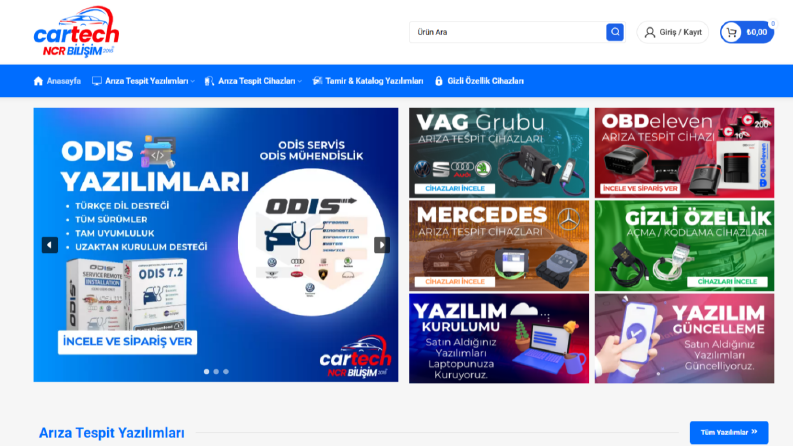Select the first carousel dot
The image size is (793, 446).
coord(206,372)
